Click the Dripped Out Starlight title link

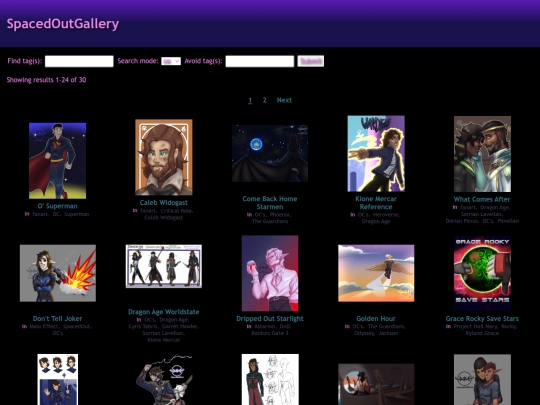(270, 319)
